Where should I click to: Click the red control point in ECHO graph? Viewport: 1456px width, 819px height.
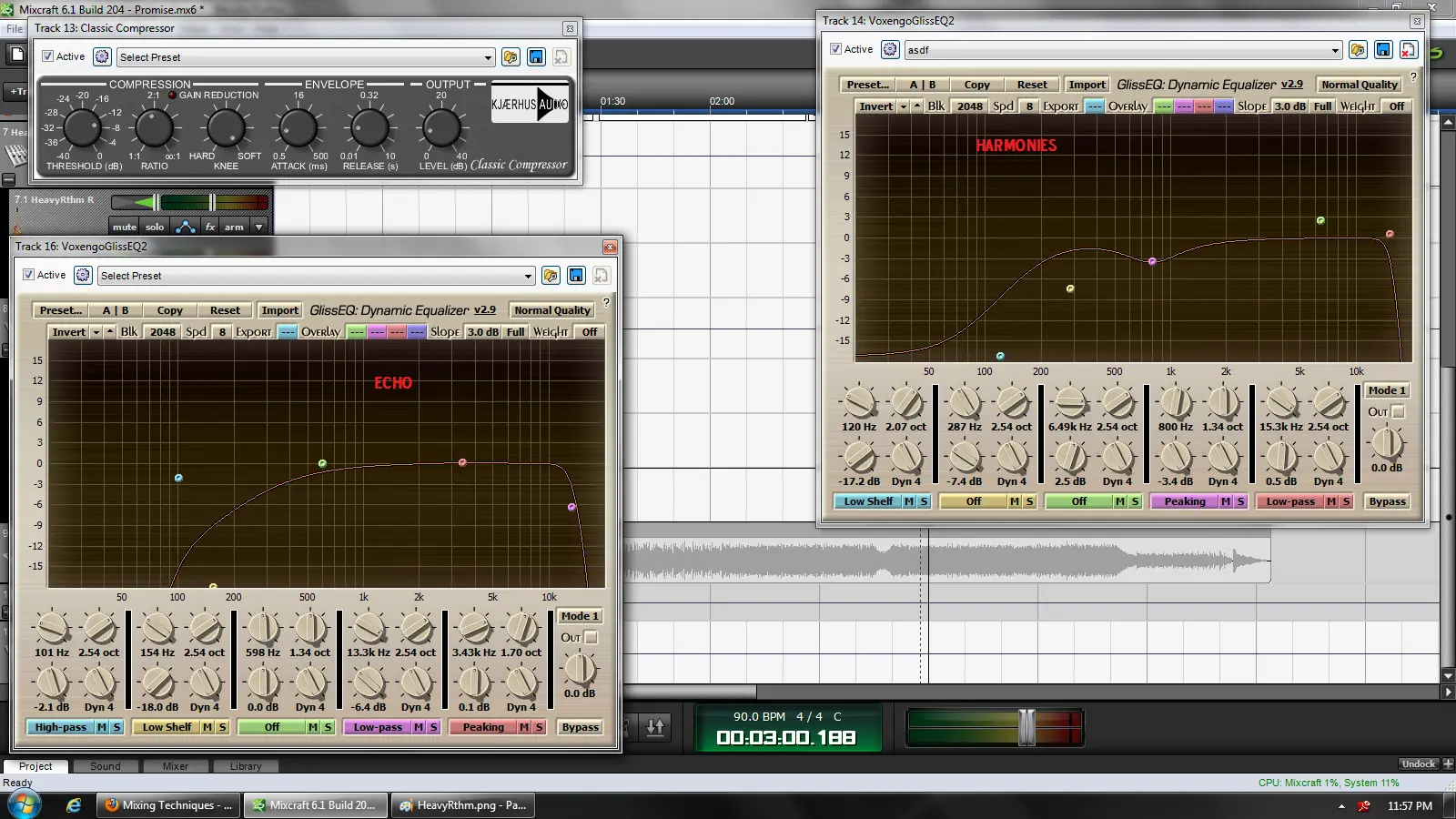(x=462, y=462)
